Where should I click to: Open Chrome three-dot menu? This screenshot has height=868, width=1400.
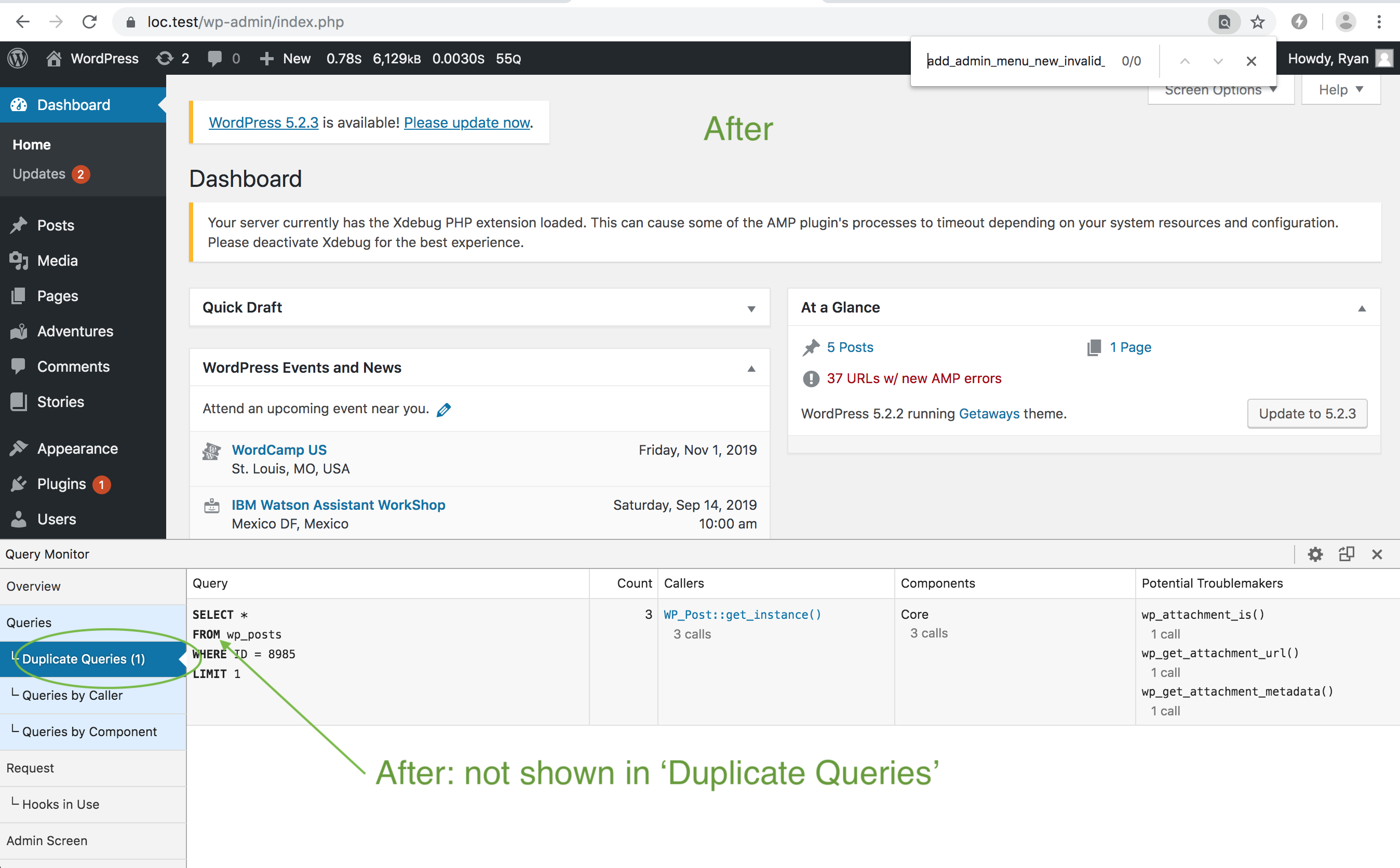point(1379,22)
